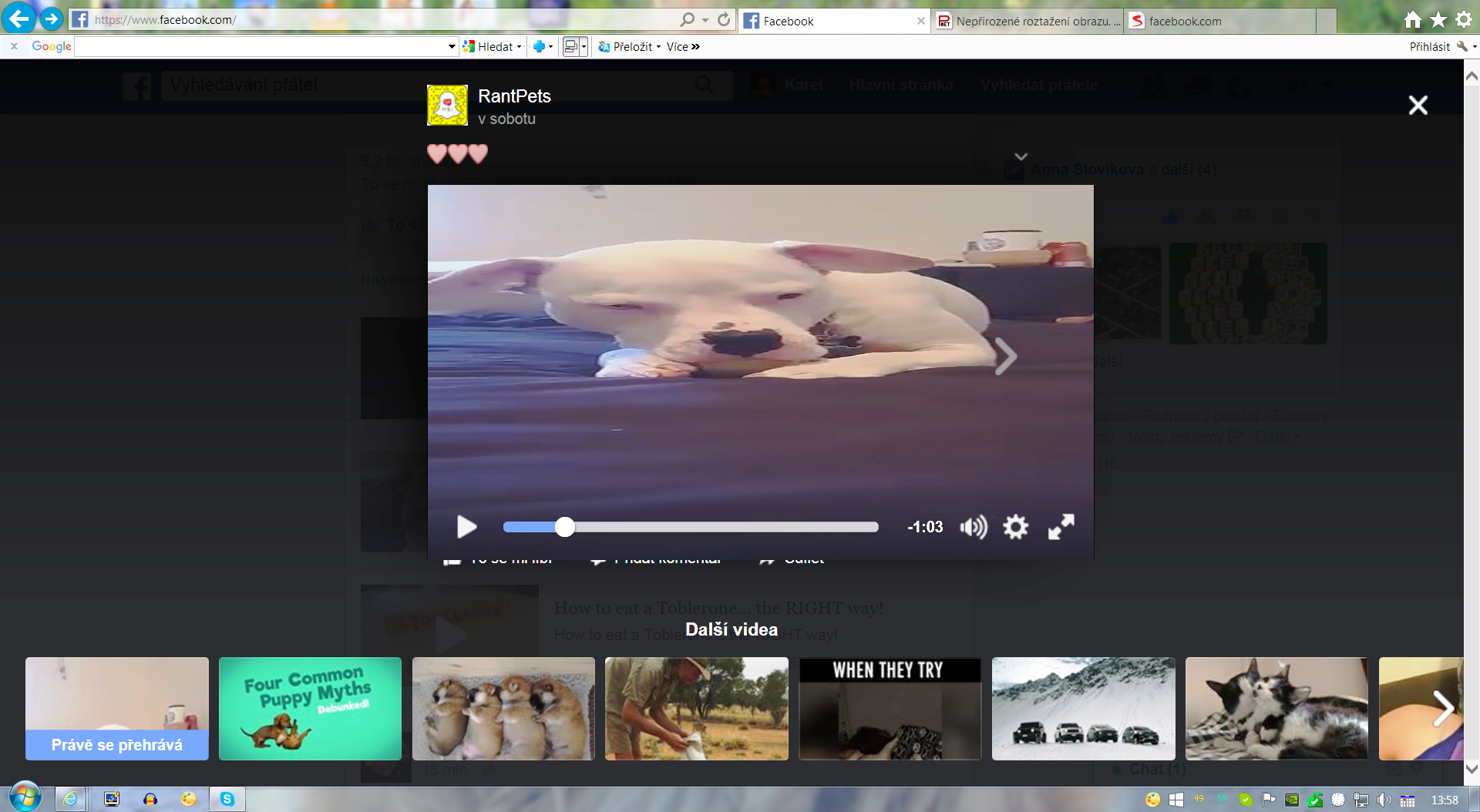The width and height of the screenshot is (1480, 812).
Task: Open the RantPets profile picture
Action: (x=447, y=105)
